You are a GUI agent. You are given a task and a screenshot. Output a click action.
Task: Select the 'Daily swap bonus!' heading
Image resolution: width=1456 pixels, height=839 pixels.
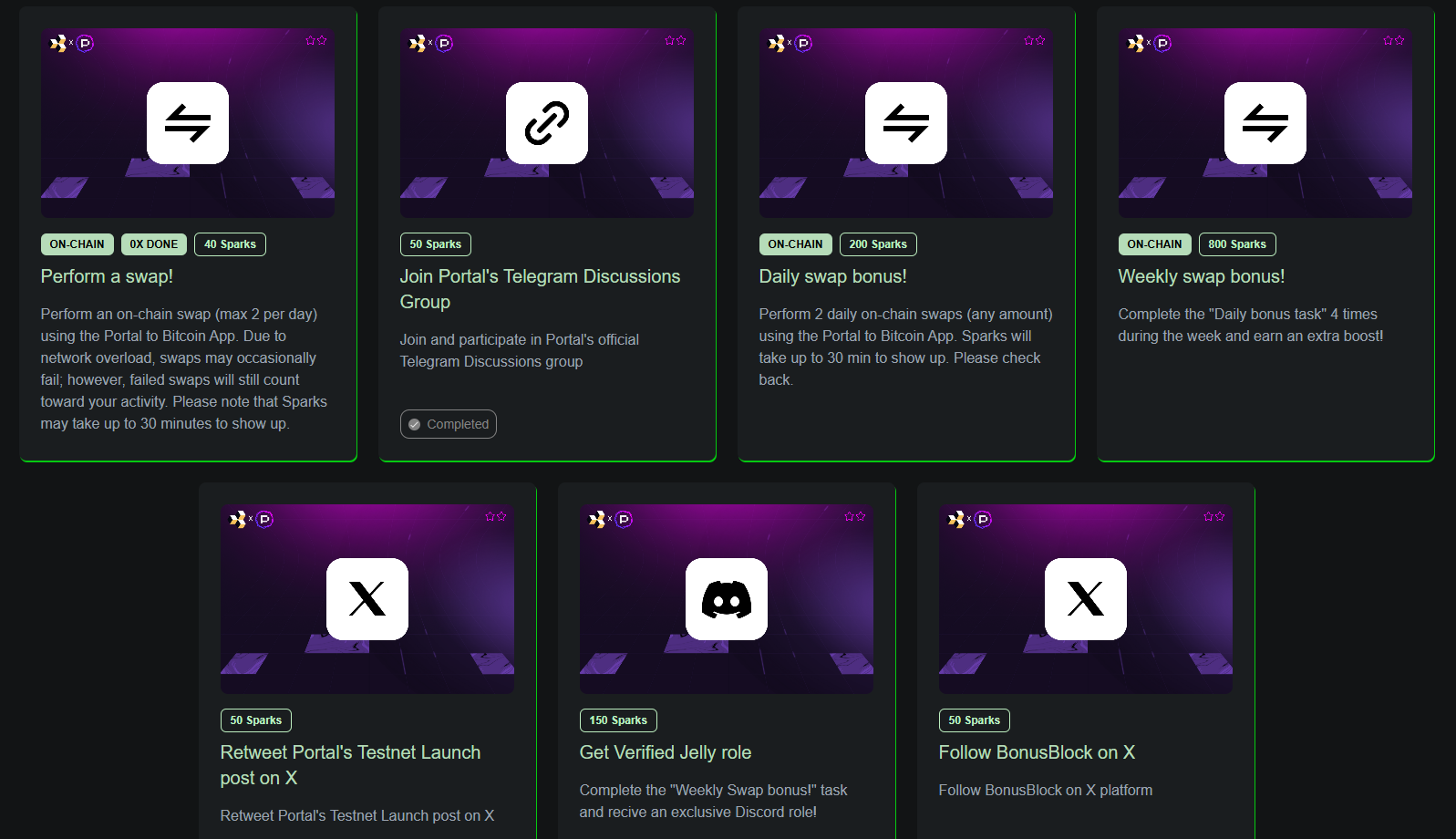pos(832,276)
